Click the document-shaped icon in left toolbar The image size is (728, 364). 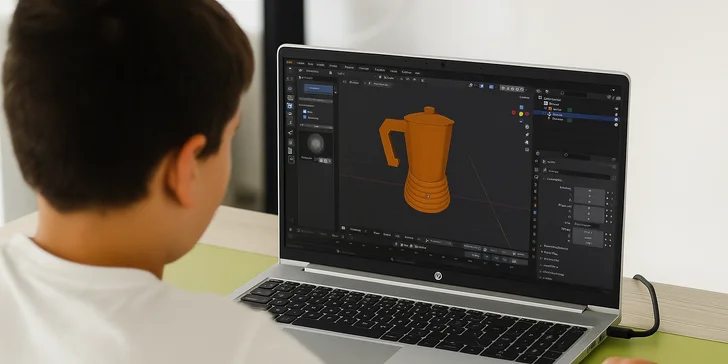[290, 150]
